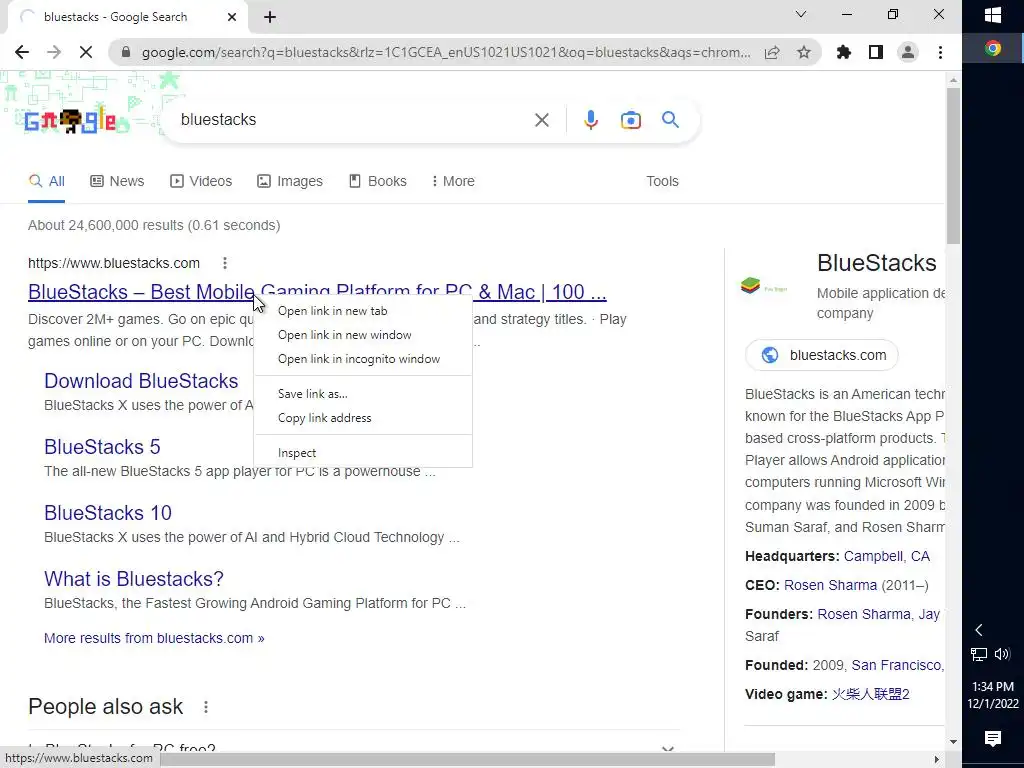Choose Open link in incognito window
The height and width of the screenshot is (768, 1024).
pyautogui.click(x=362, y=359)
